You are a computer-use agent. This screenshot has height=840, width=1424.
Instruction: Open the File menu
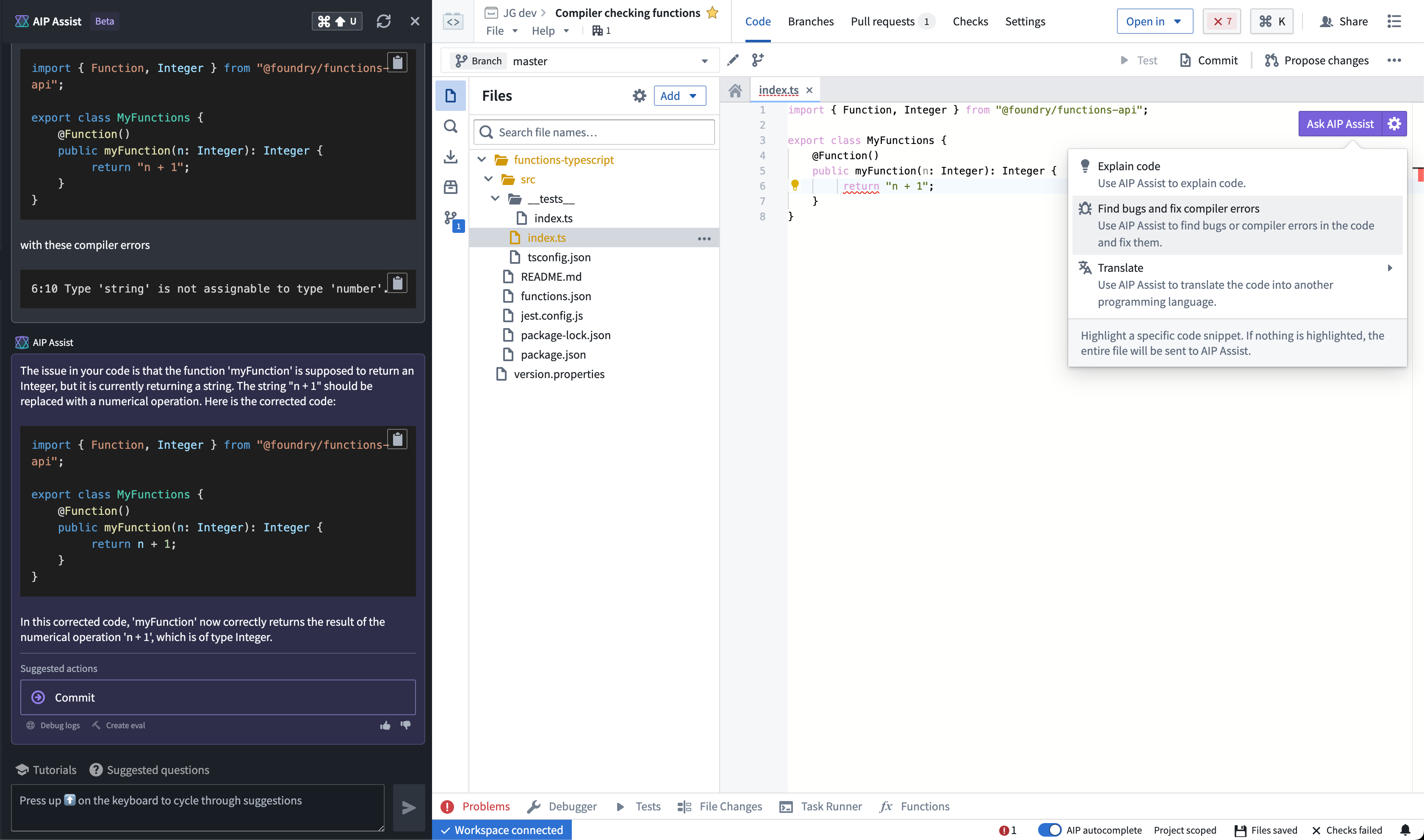point(501,30)
